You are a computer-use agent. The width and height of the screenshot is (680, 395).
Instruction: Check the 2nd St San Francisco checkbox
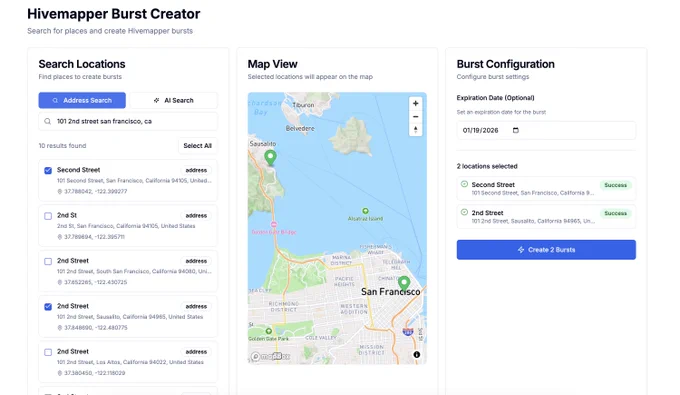48,216
